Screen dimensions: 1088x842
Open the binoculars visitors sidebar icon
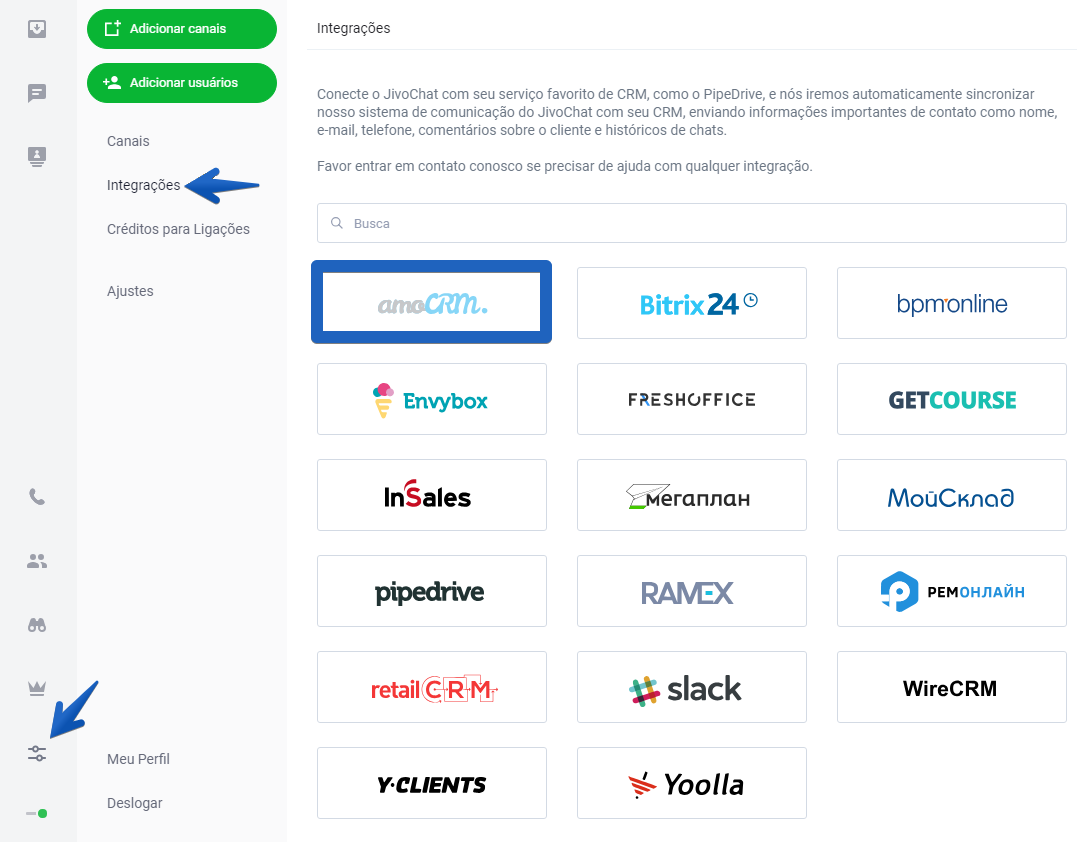tap(37, 625)
